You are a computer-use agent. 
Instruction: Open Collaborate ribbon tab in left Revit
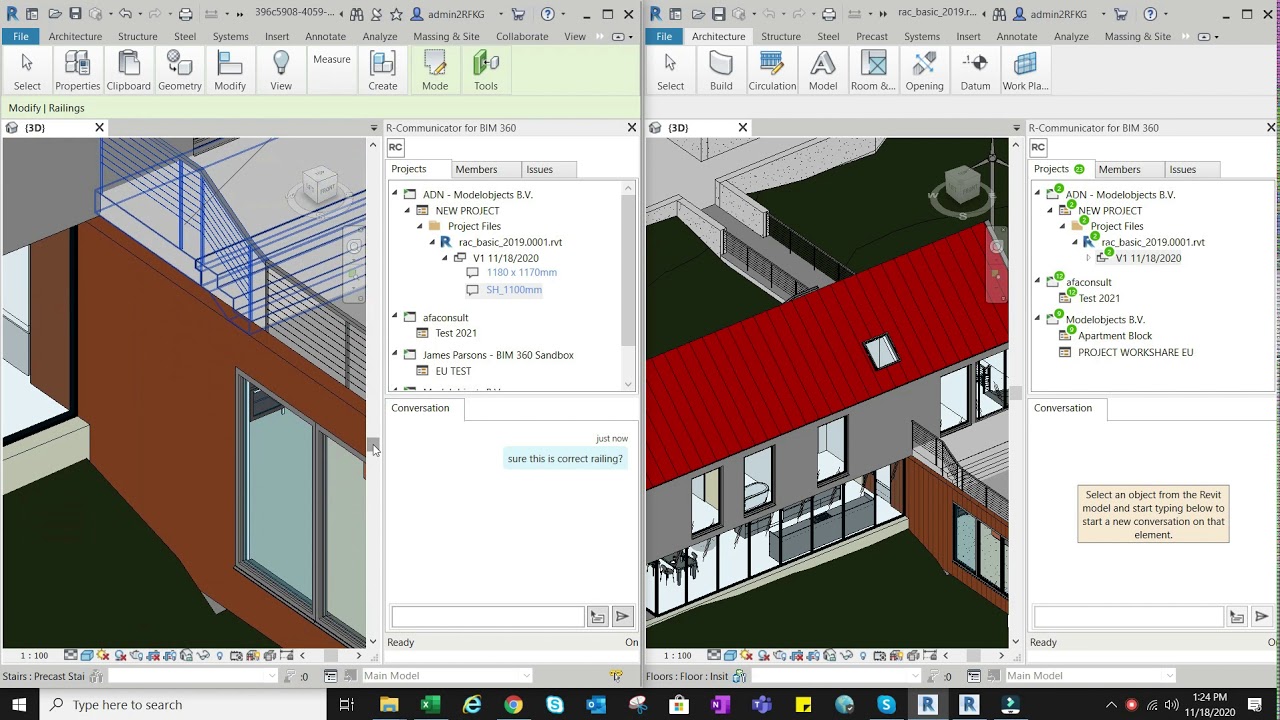tap(522, 36)
